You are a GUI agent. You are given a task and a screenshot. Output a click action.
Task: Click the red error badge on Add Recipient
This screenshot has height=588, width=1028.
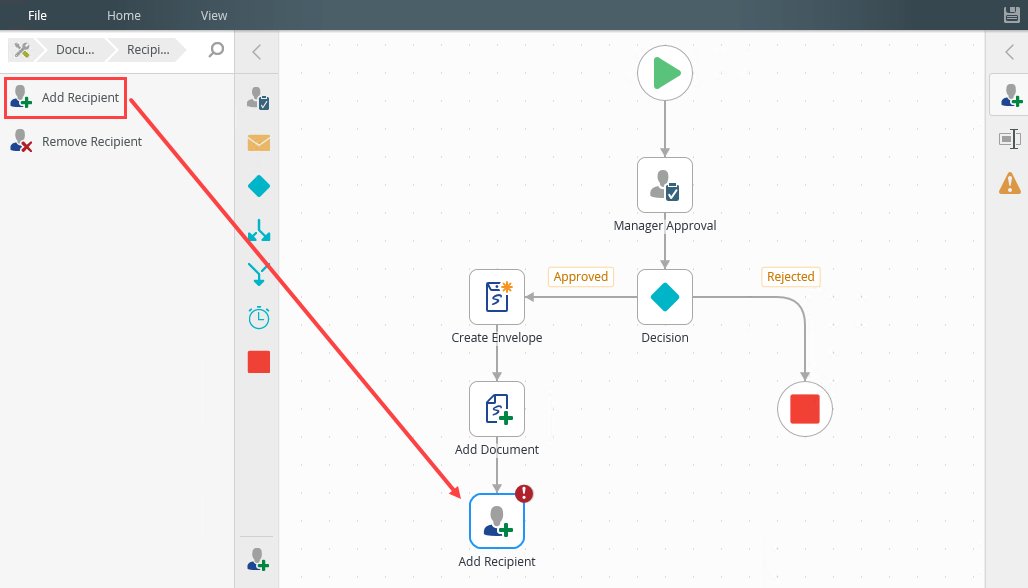tap(524, 494)
